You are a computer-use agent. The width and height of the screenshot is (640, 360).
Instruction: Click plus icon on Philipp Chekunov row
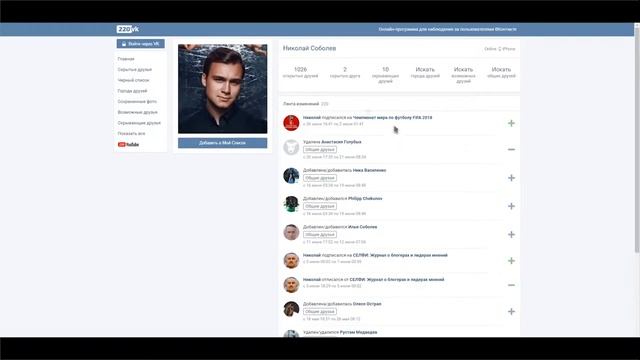pyautogui.click(x=511, y=206)
